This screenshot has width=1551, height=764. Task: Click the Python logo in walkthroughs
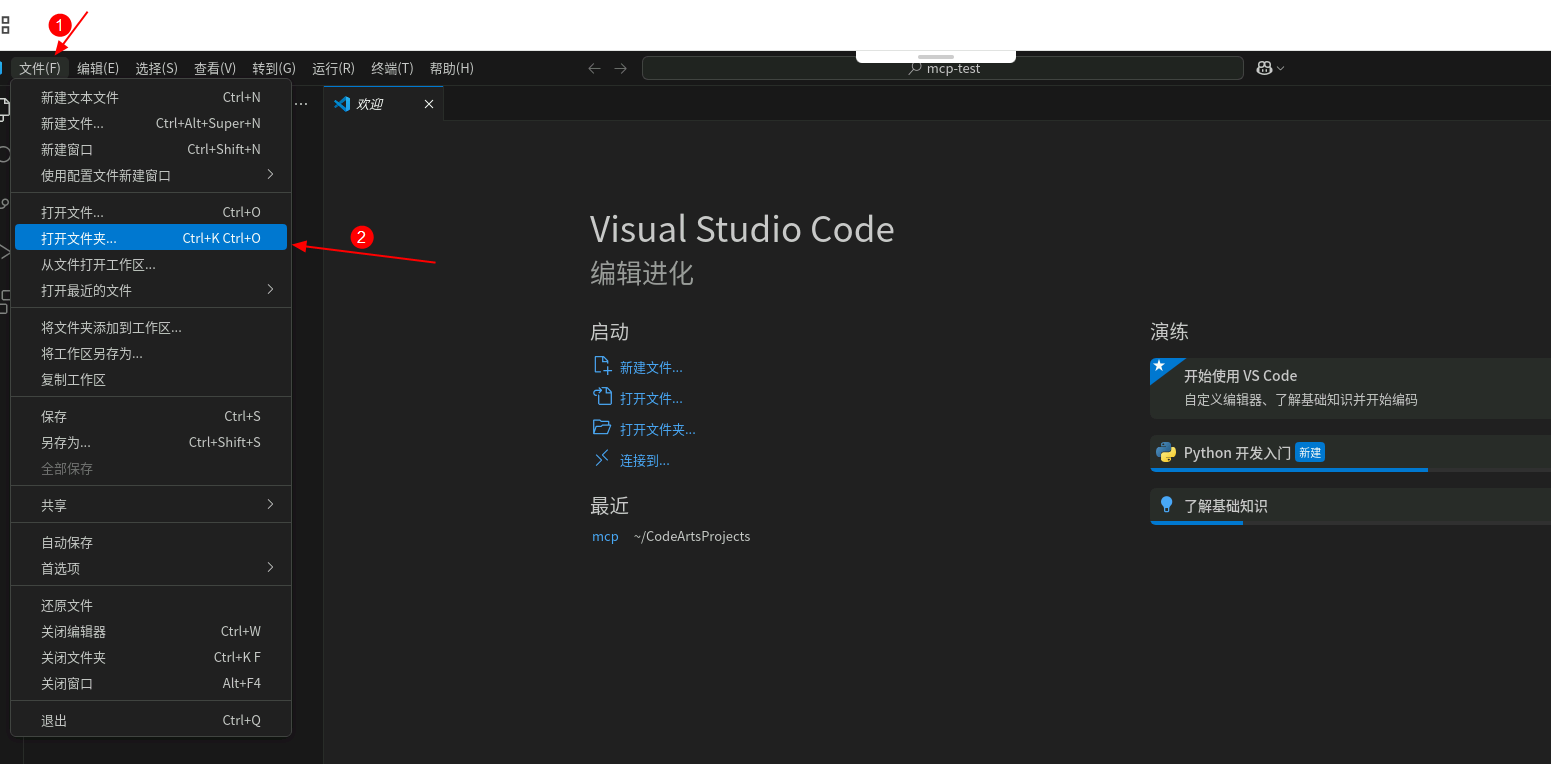coord(1166,452)
